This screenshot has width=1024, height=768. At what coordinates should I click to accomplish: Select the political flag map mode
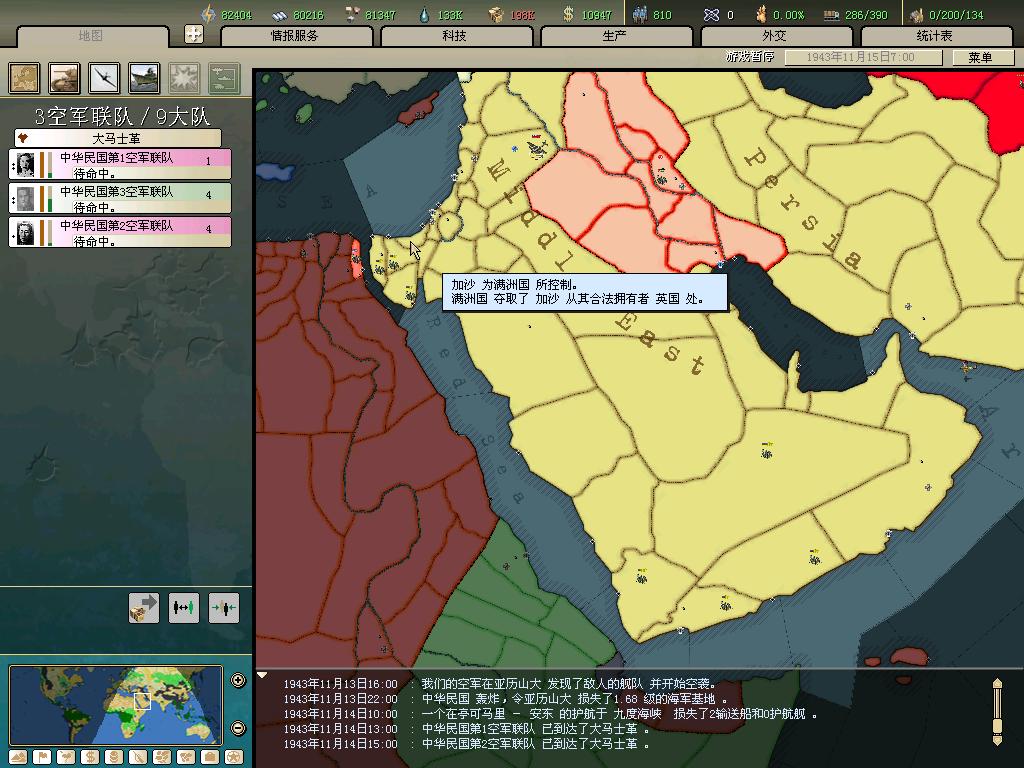tap(42, 757)
